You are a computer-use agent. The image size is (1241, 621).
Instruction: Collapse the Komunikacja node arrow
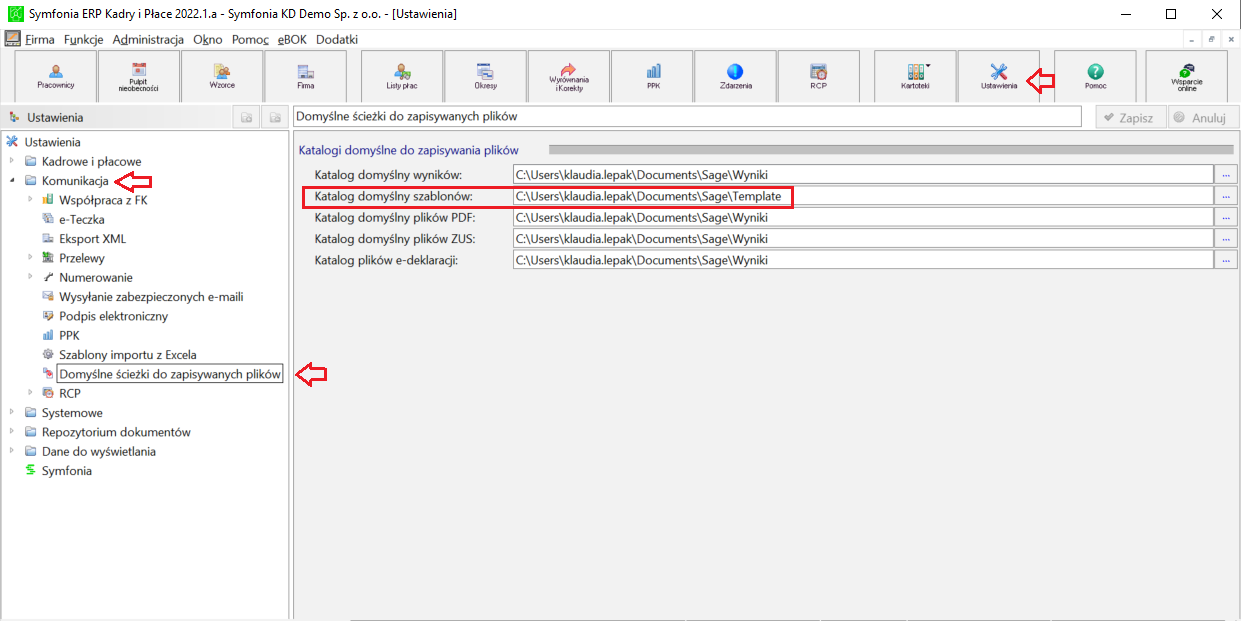point(12,181)
